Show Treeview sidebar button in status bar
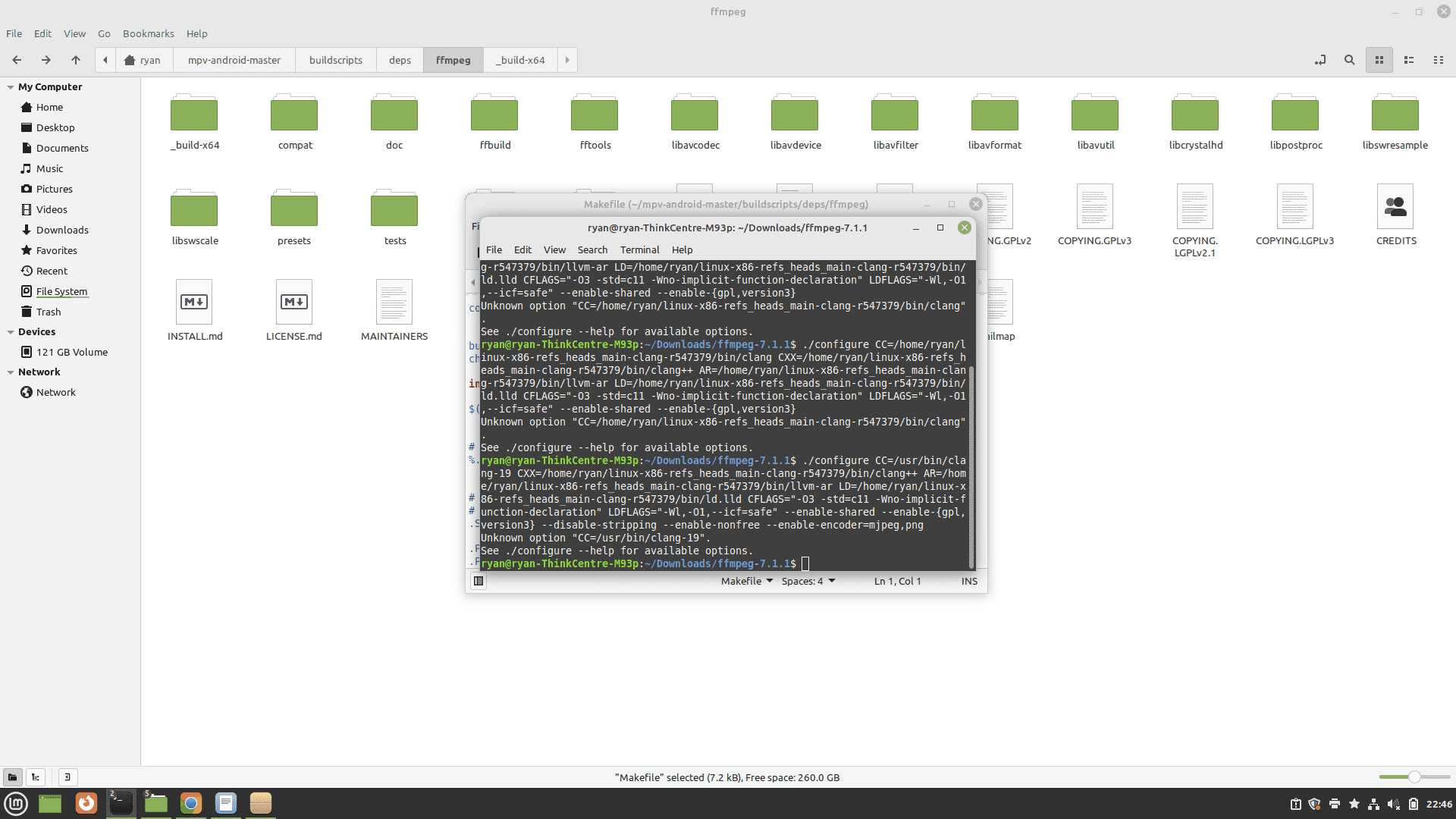Image resolution: width=1456 pixels, height=819 pixels. pos(36,777)
